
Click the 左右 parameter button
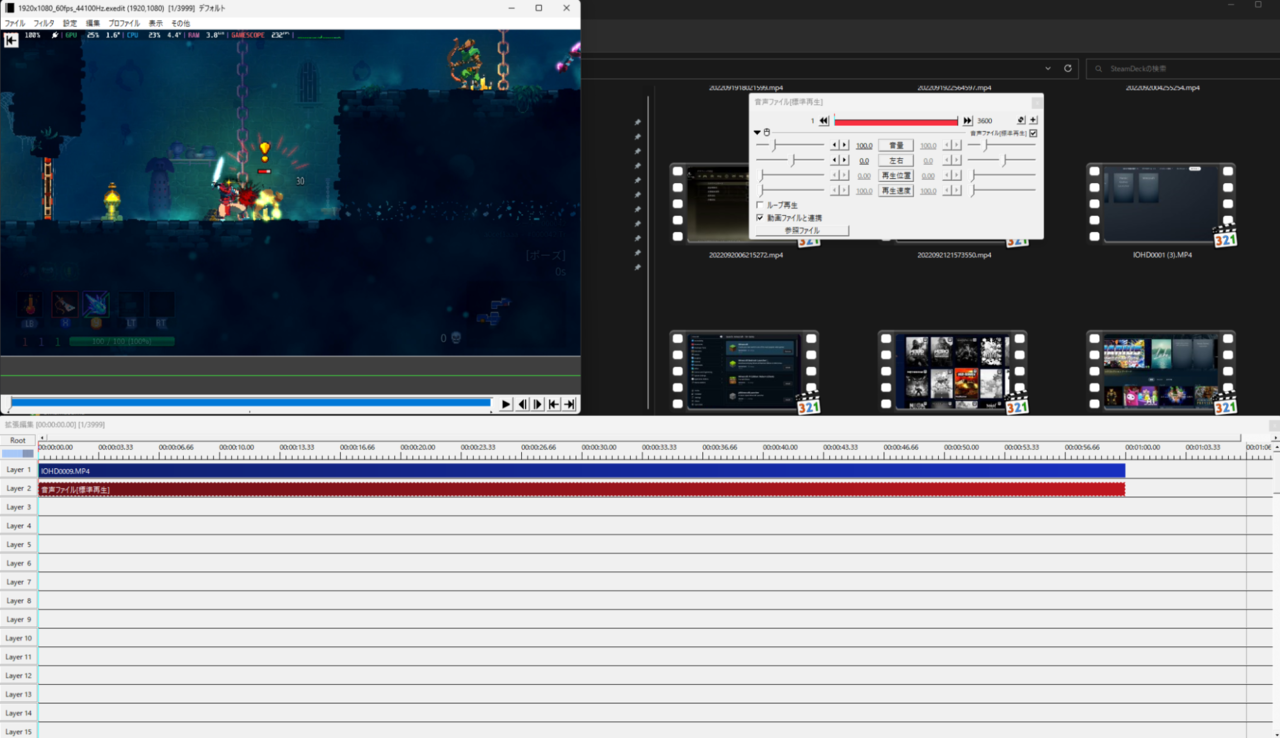pyautogui.click(x=895, y=161)
